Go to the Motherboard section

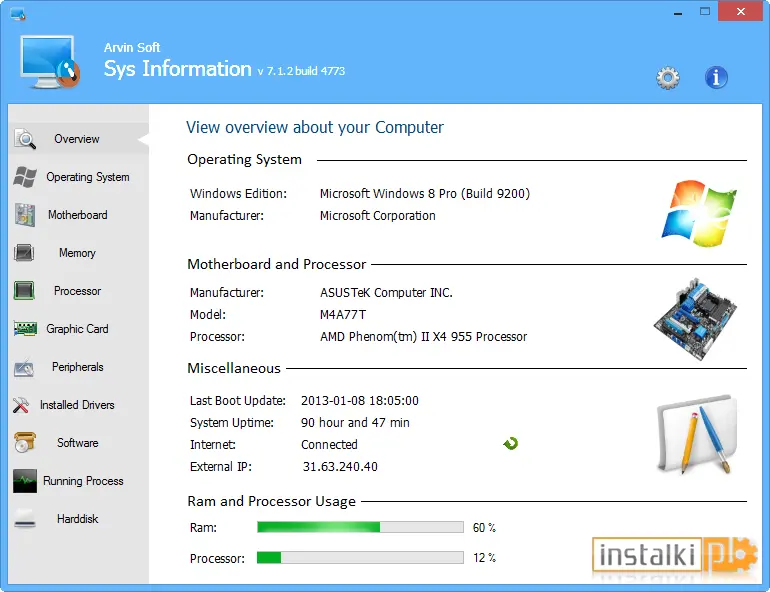point(78,215)
